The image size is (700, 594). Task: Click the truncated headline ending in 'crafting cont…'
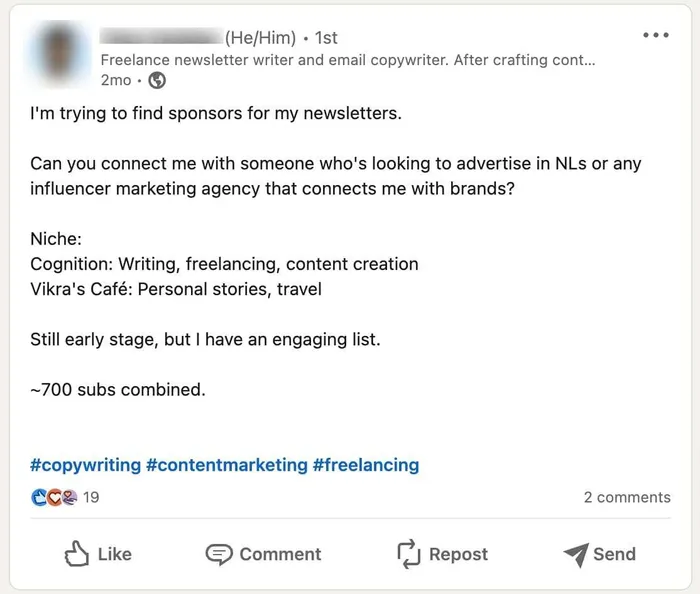348,60
